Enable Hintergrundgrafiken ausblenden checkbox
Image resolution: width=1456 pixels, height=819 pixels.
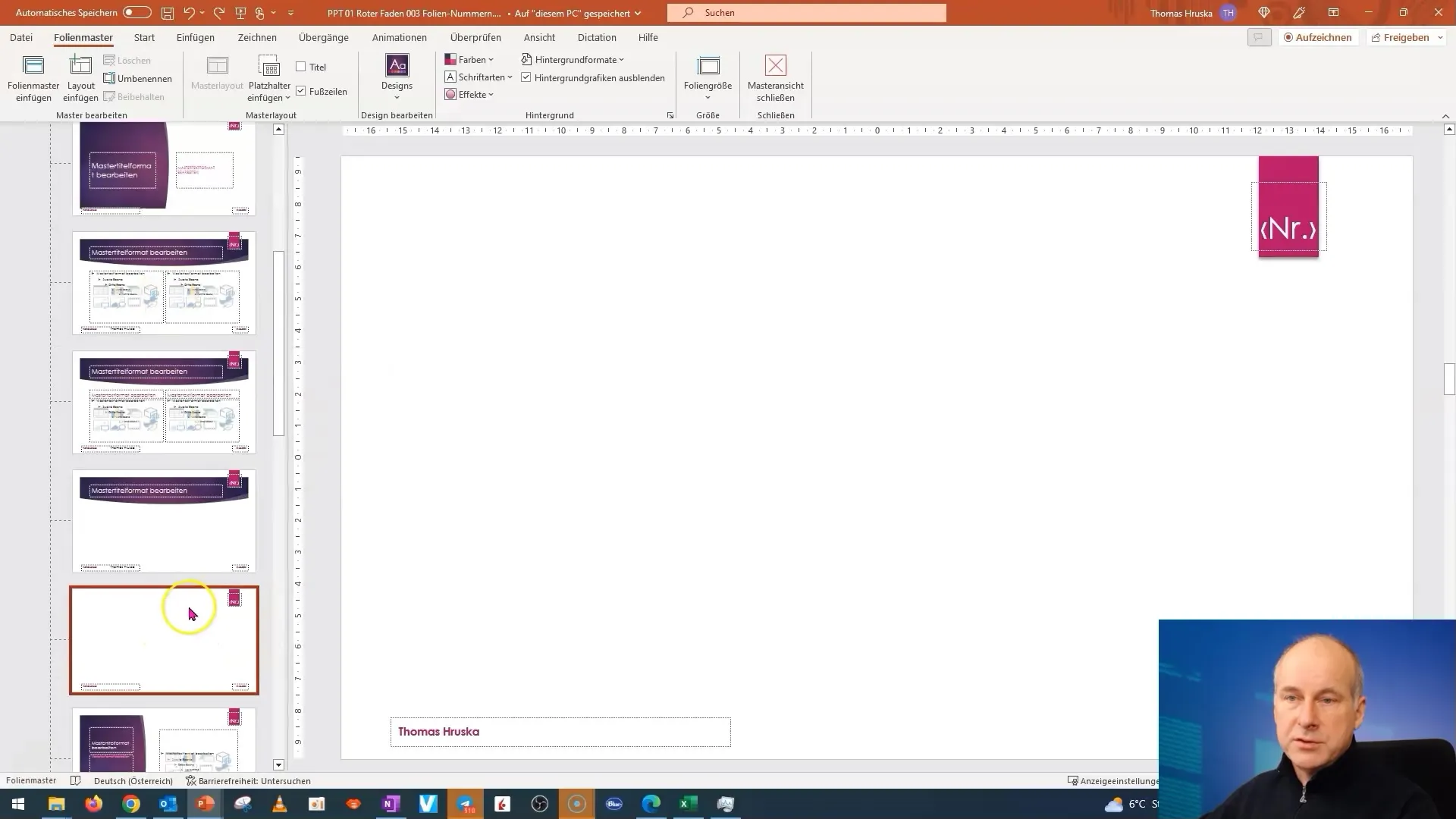click(526, 77)
